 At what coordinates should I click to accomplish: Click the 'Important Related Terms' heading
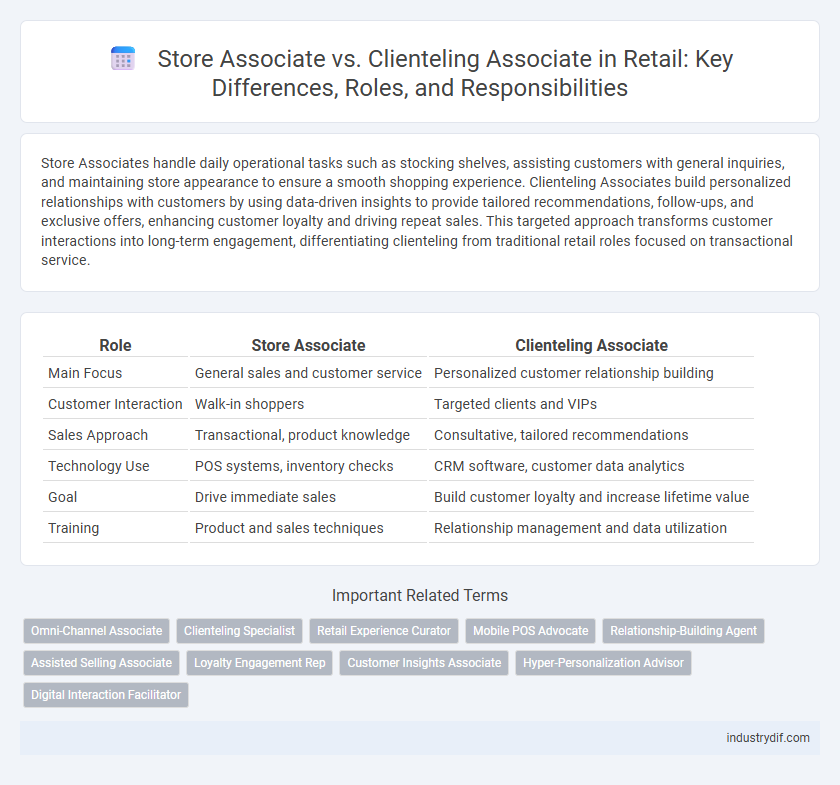[420, 595]
